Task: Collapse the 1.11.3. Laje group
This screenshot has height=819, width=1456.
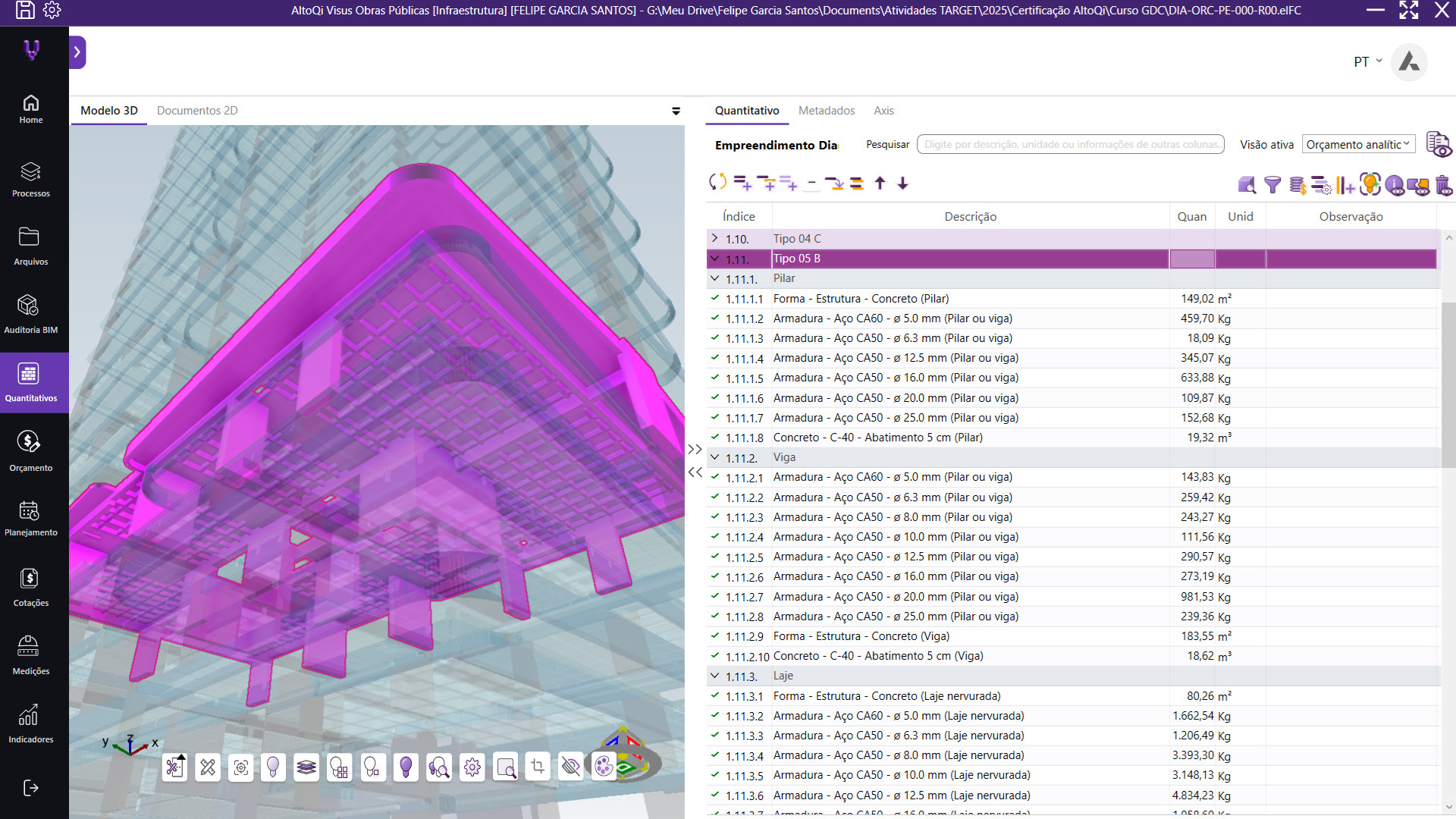Action: point(714,676)
